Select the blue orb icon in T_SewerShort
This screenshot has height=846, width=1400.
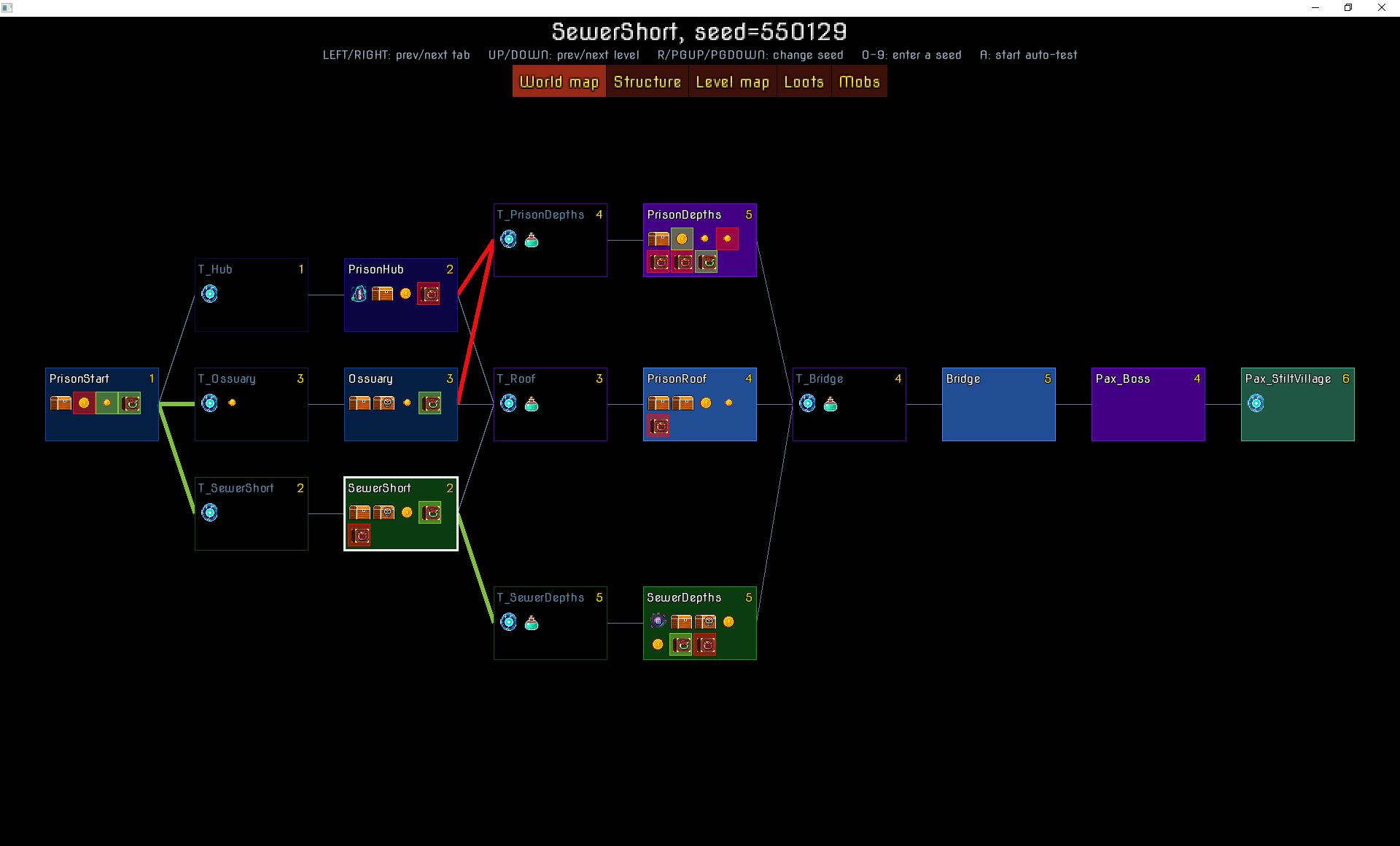coord(210,512)
